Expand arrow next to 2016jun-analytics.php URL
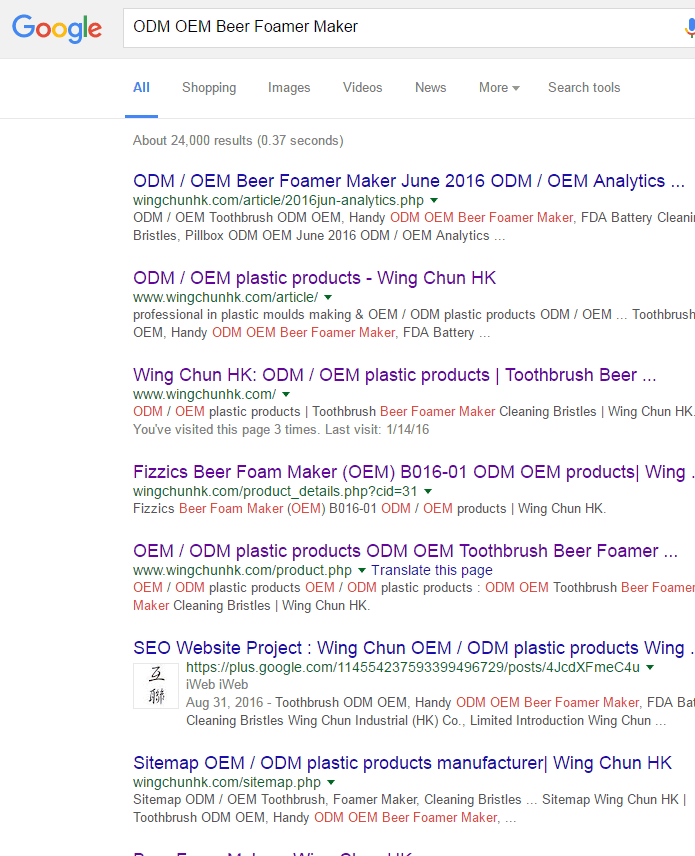This screenshot has width=695, height=856. coord(434,200)
